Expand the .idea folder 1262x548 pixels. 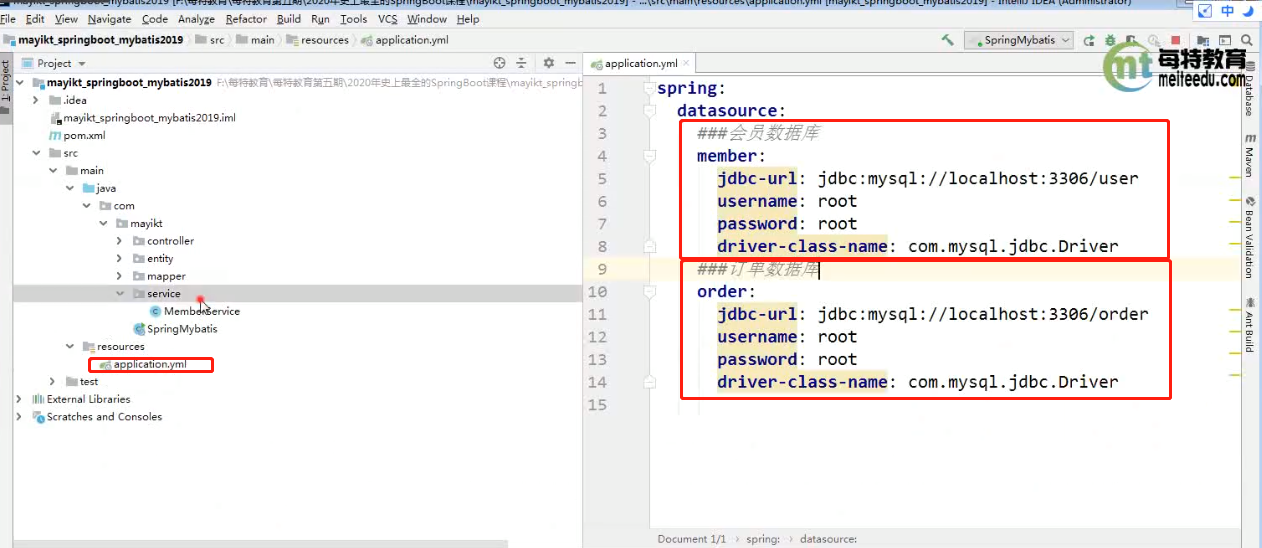38,100
